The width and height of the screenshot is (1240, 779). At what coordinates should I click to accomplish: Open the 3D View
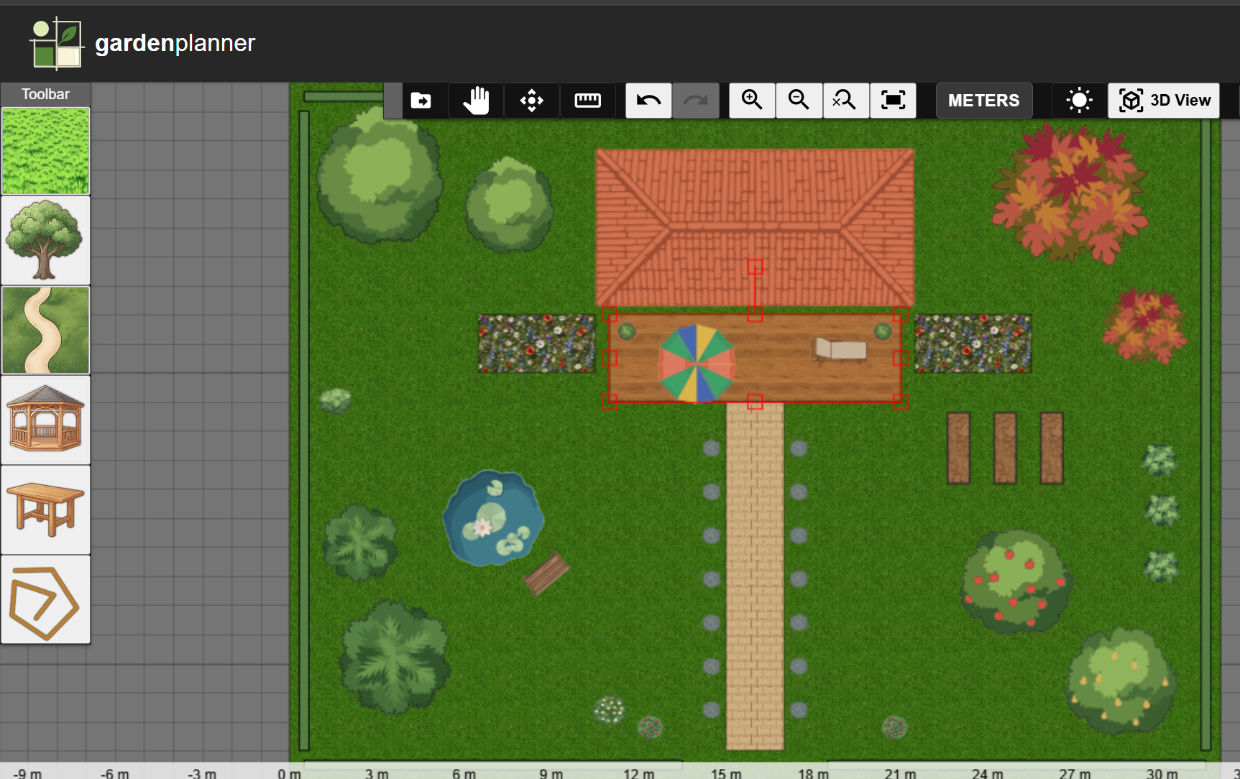1164,100
